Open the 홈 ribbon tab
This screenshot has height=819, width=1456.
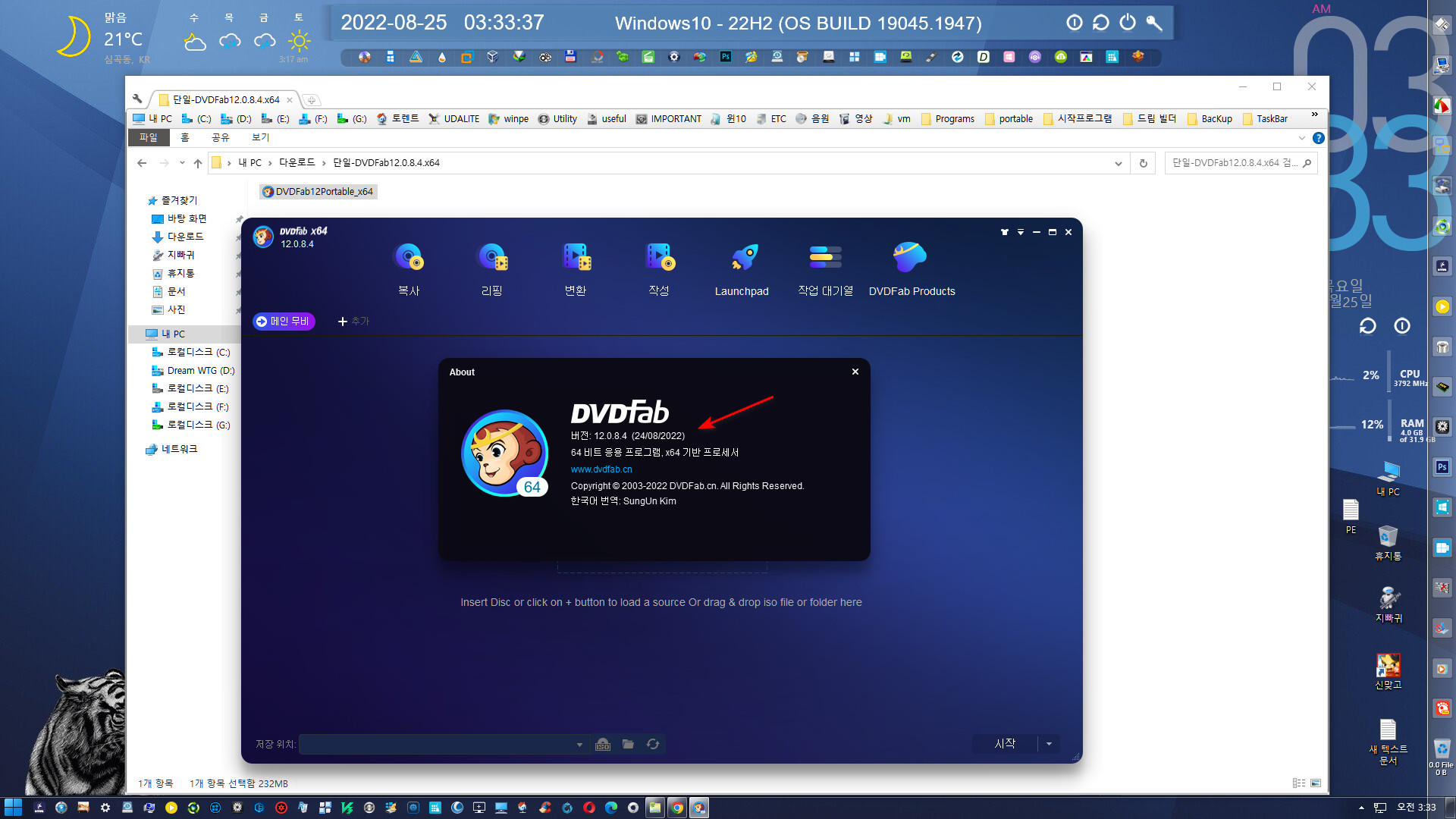pyautogui.click(x=185, y=137)
